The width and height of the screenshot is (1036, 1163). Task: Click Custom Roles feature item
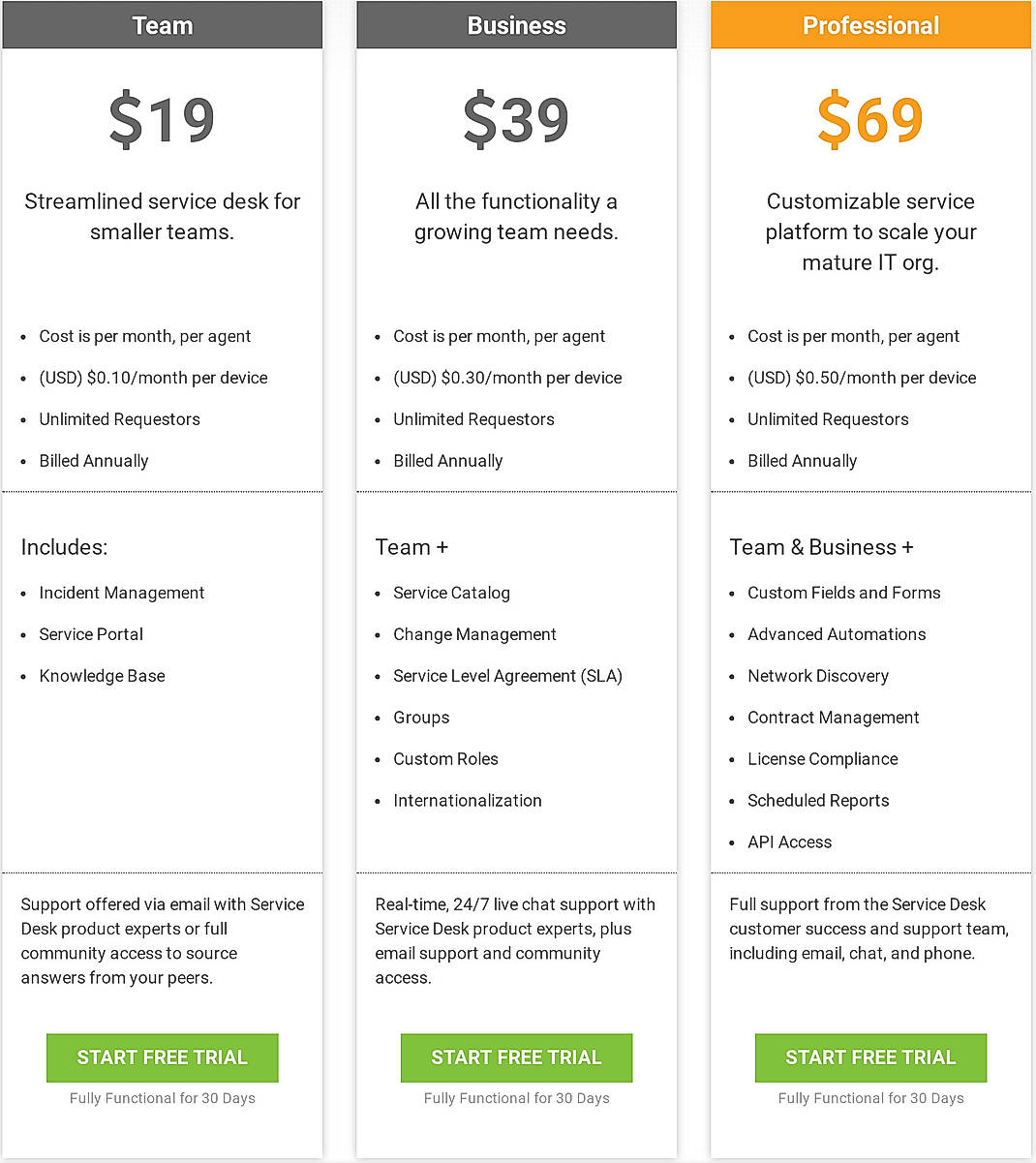(445, 759)
